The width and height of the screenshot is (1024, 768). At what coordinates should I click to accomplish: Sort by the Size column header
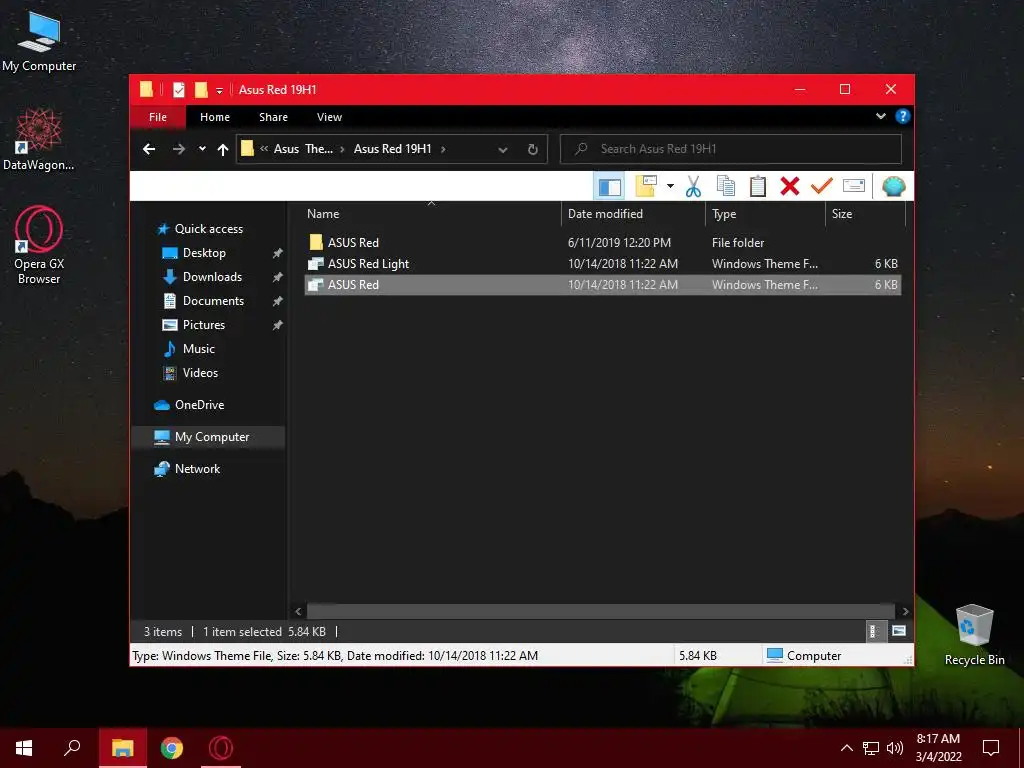(x=865, y=214)
